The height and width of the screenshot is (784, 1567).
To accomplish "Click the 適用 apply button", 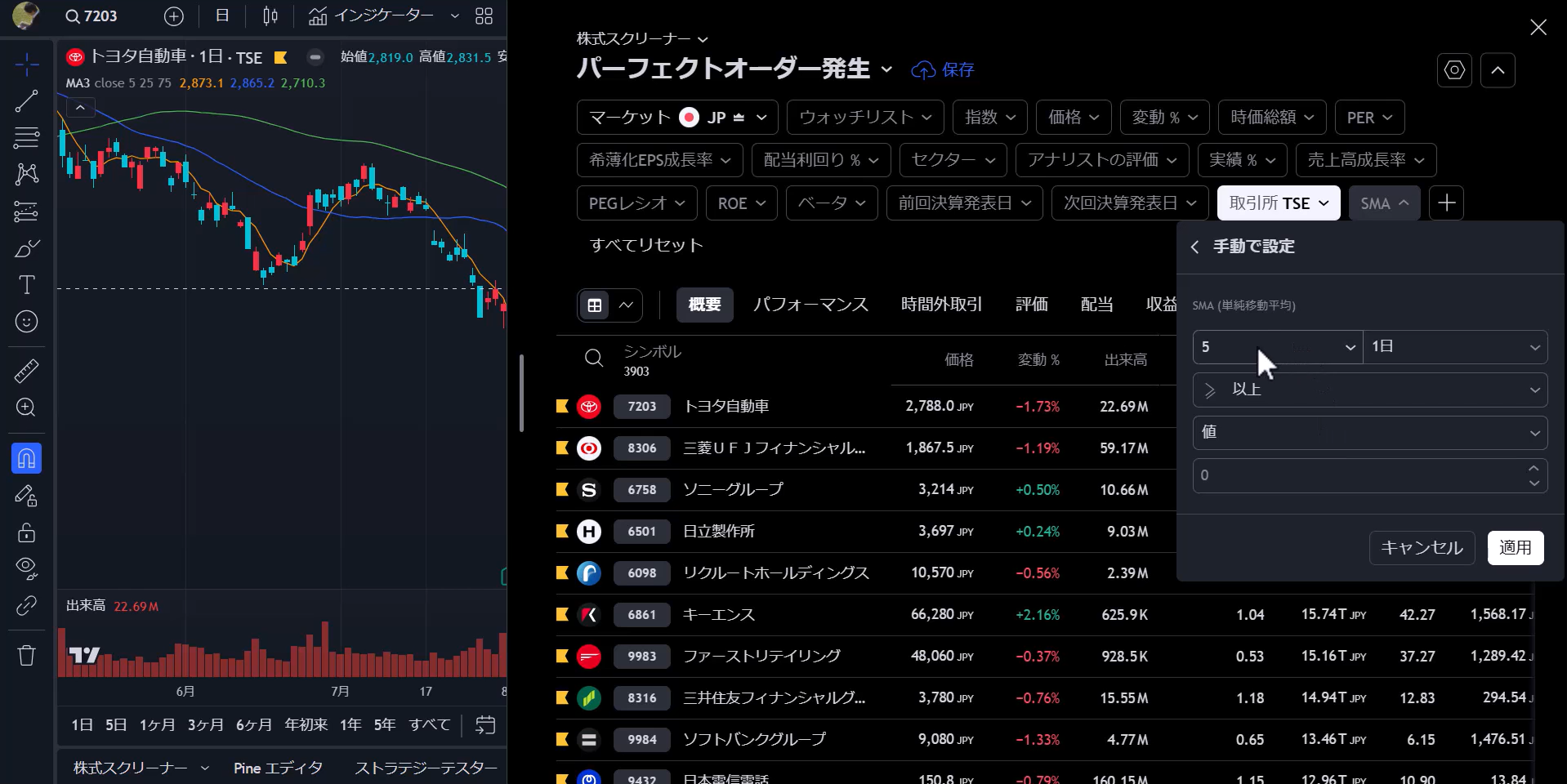I will [x=1516, y=548].
